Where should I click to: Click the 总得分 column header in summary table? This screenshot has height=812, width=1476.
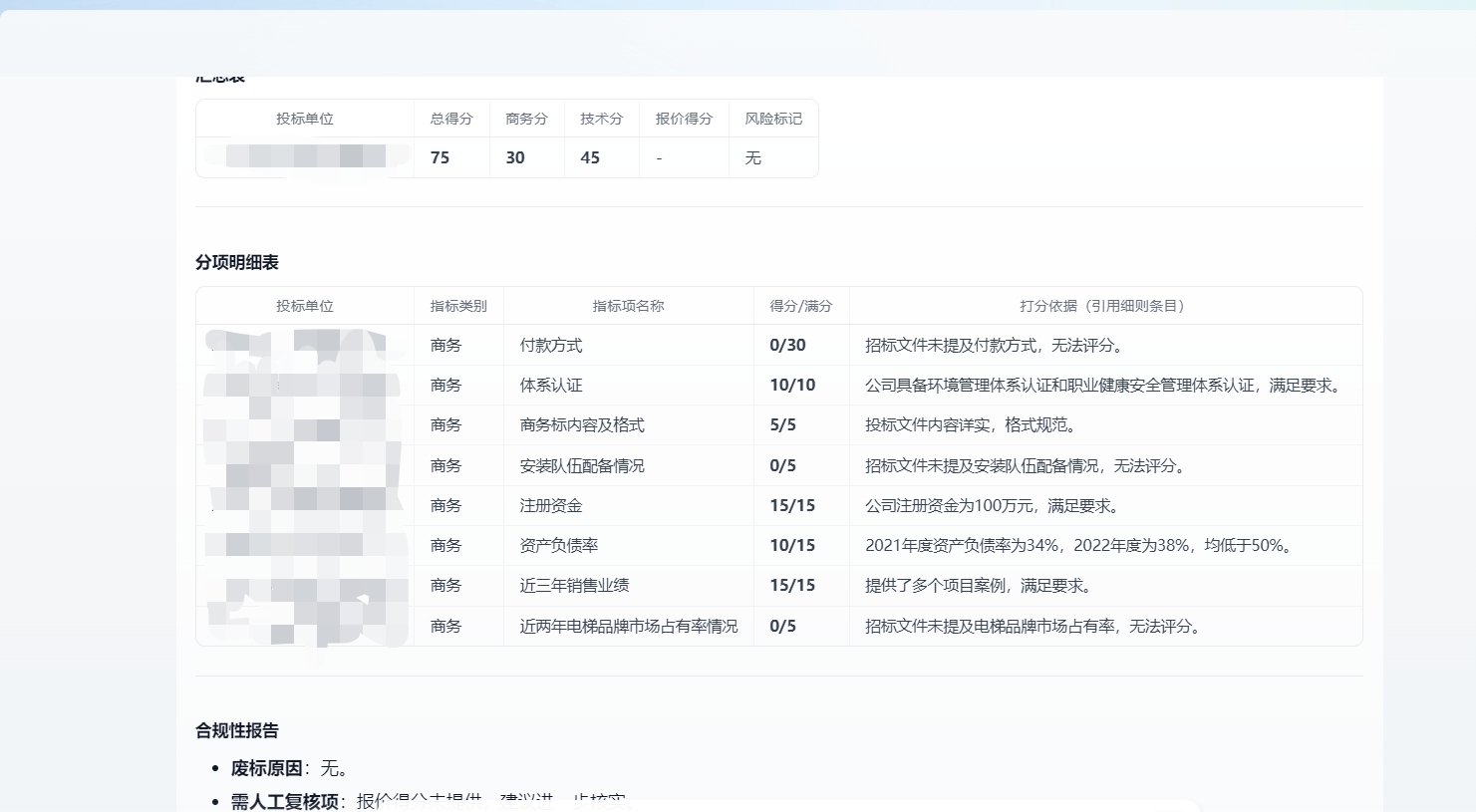[x=451, y=119]
